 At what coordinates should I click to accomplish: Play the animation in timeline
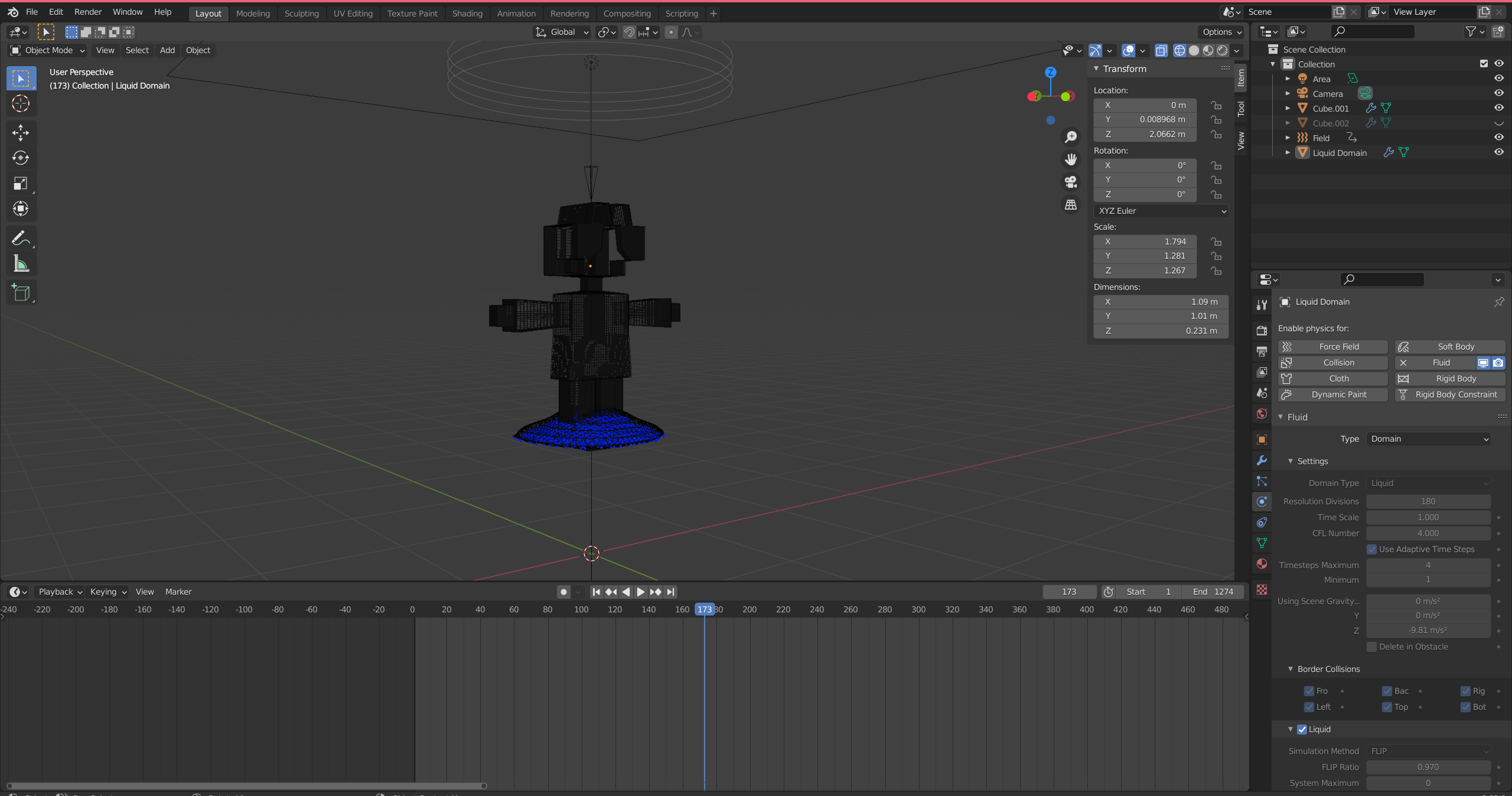641,592
